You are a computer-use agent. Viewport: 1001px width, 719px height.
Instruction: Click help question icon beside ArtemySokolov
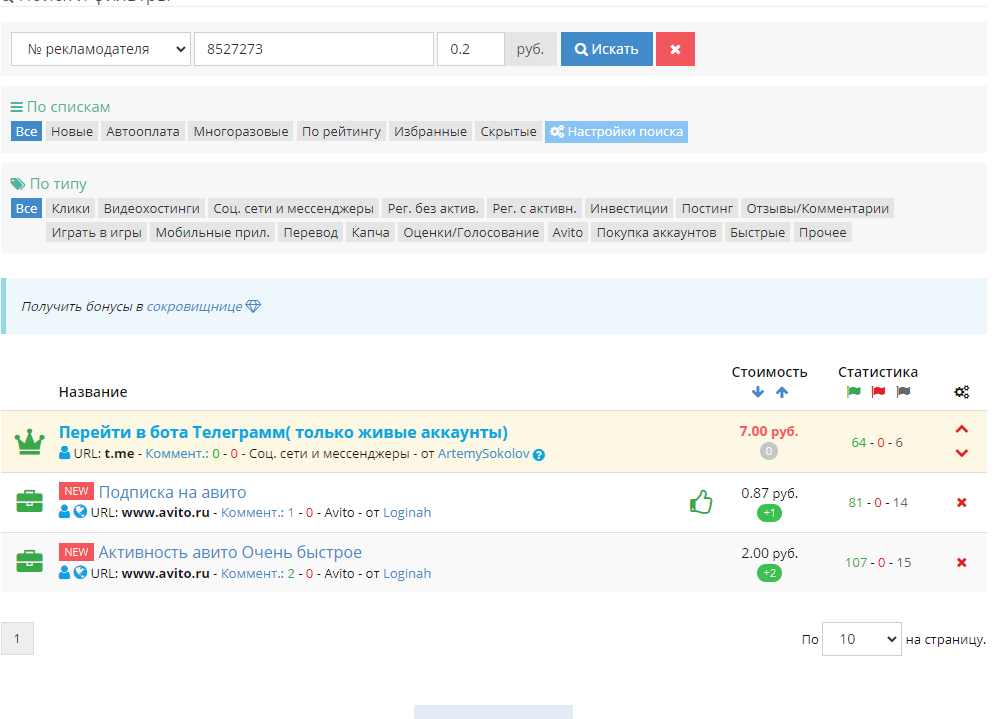(539, 455)
